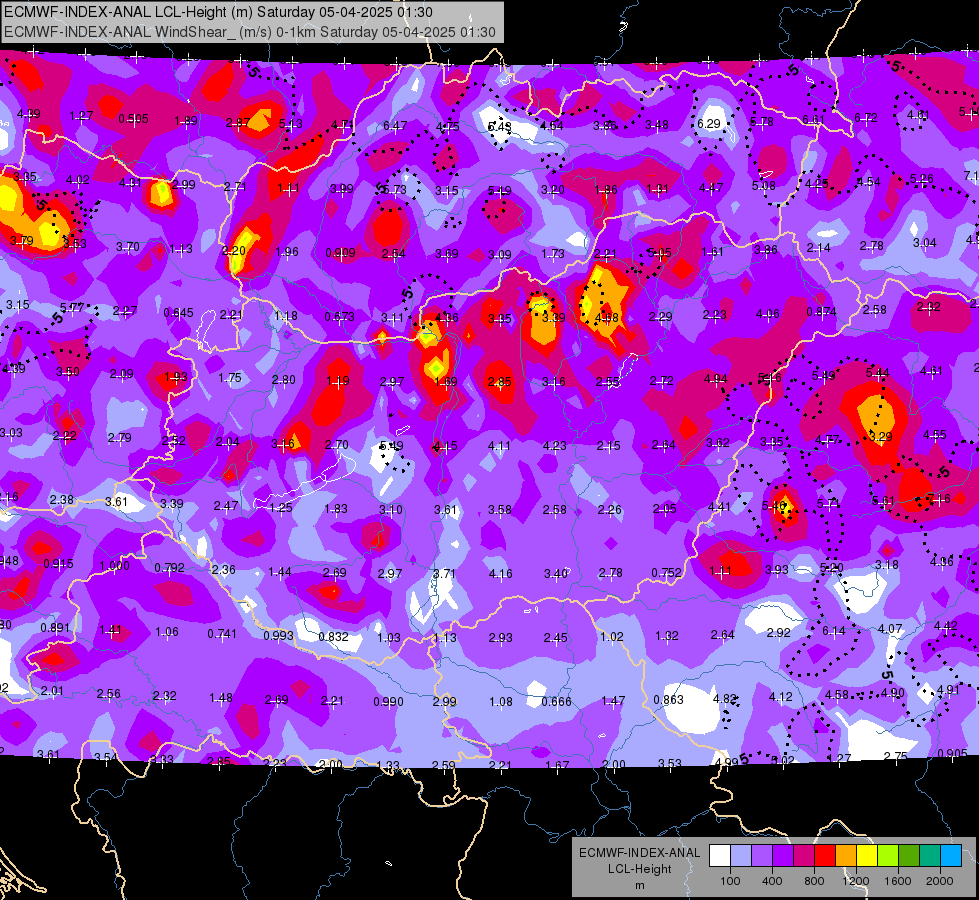Click the wind shear value '5.08'
Viewport: 979px width, 900px height.
click(764, 185)
